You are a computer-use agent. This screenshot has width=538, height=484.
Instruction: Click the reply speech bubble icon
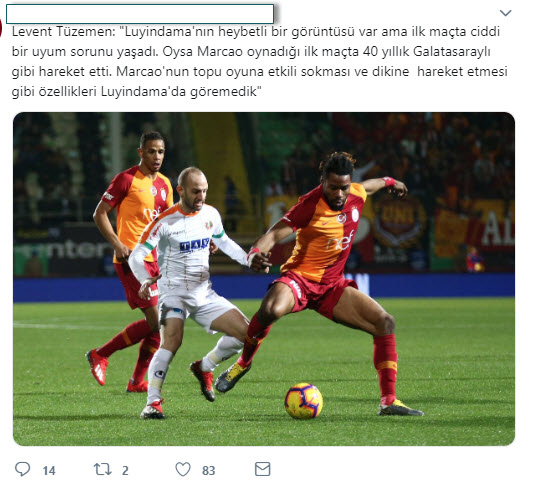(23, 469)
